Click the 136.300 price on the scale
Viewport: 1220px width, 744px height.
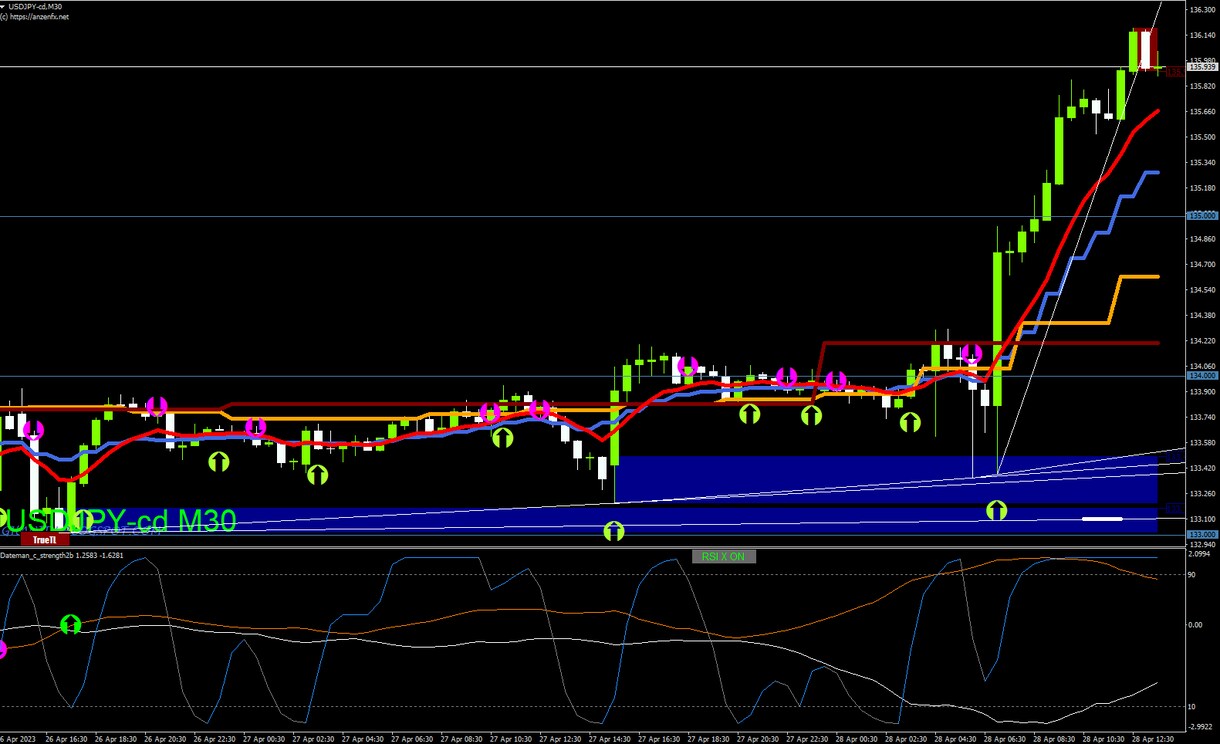[x=1201, y=10]
